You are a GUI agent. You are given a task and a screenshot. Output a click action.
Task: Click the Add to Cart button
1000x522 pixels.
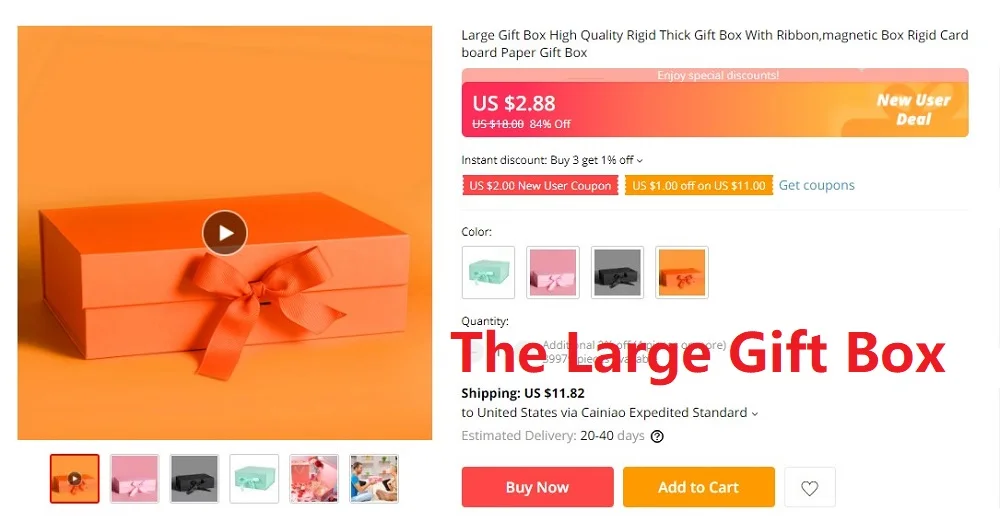(698, 487)
